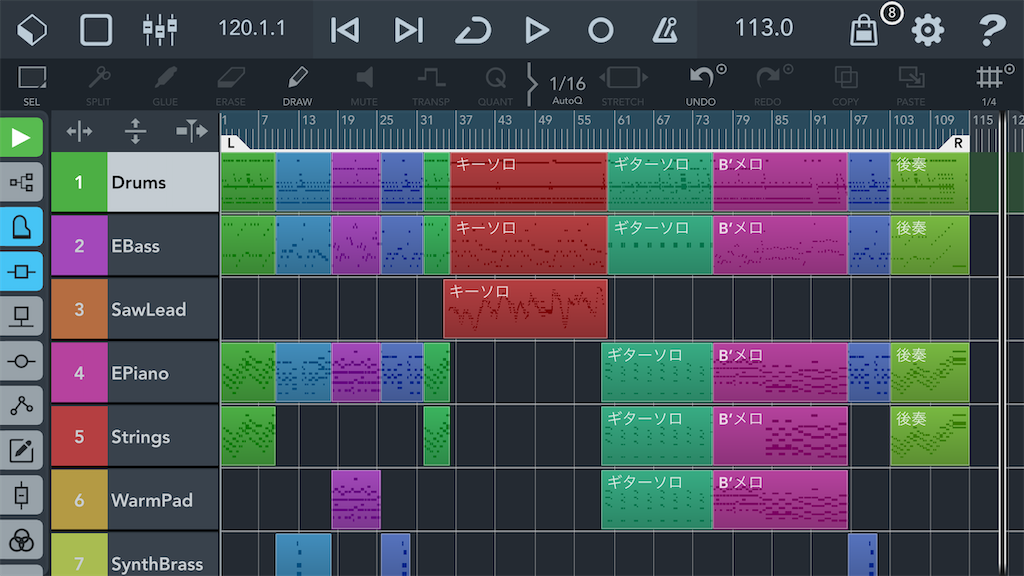Click the R right locator marker

pyautogui.click(x=957, y=143)
